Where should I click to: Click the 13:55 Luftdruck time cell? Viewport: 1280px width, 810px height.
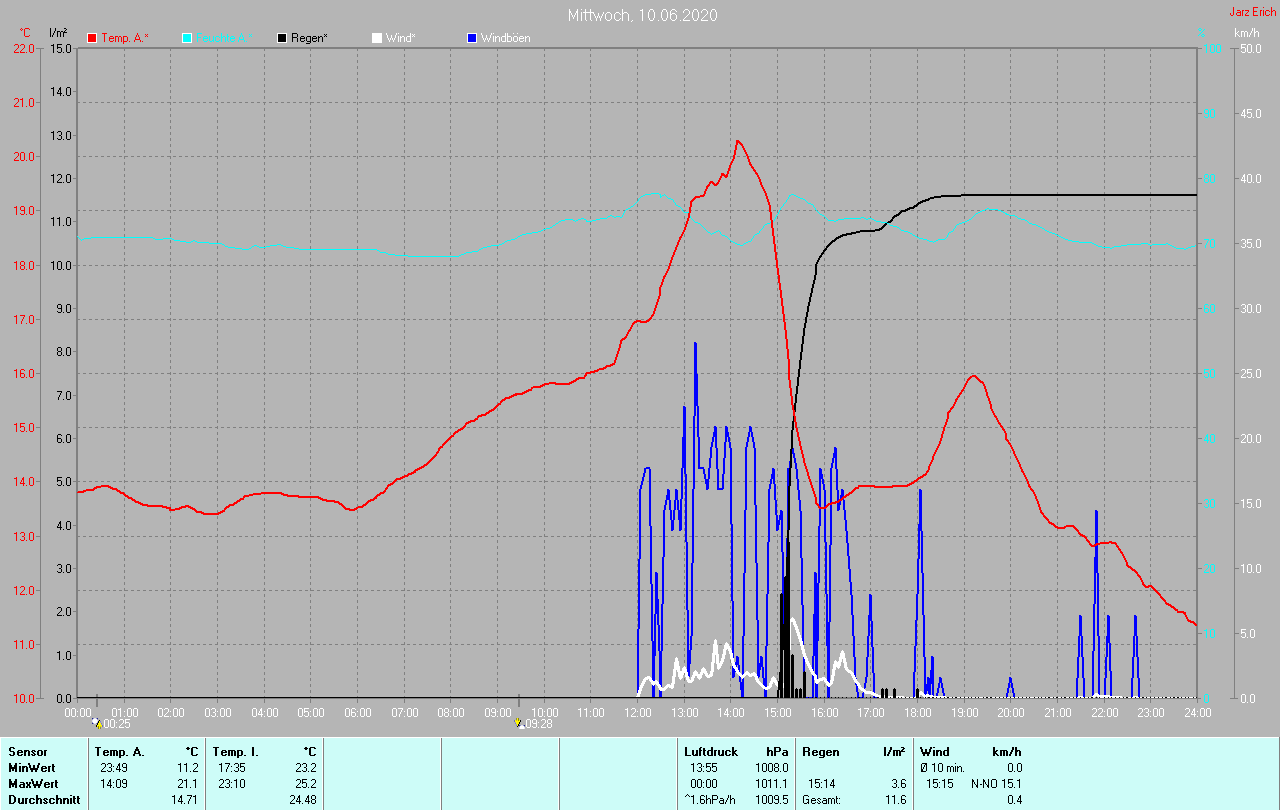click(x=703, y=768)
